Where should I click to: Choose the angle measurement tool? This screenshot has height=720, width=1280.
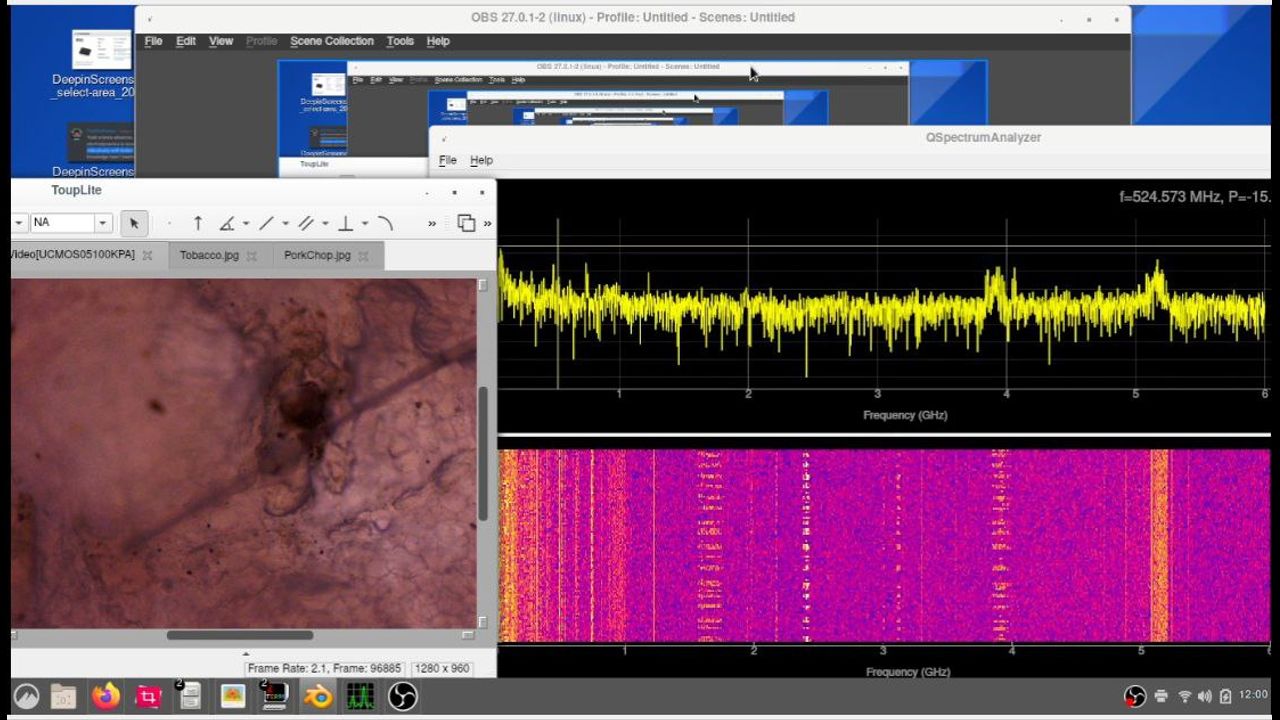pyautogui.click(x=227, y=223)
